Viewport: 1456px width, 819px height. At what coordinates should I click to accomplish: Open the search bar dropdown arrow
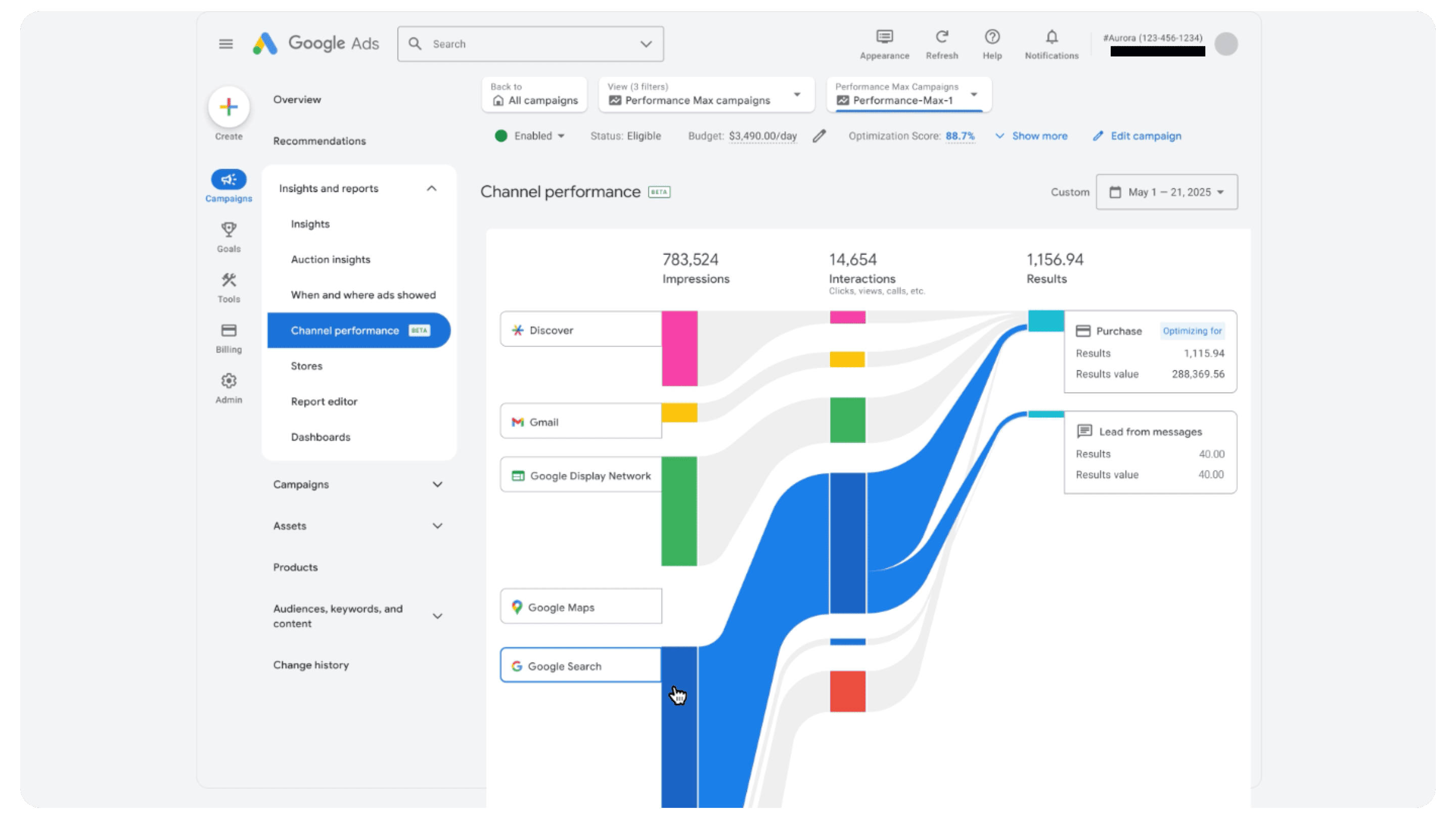click(646, 44)
